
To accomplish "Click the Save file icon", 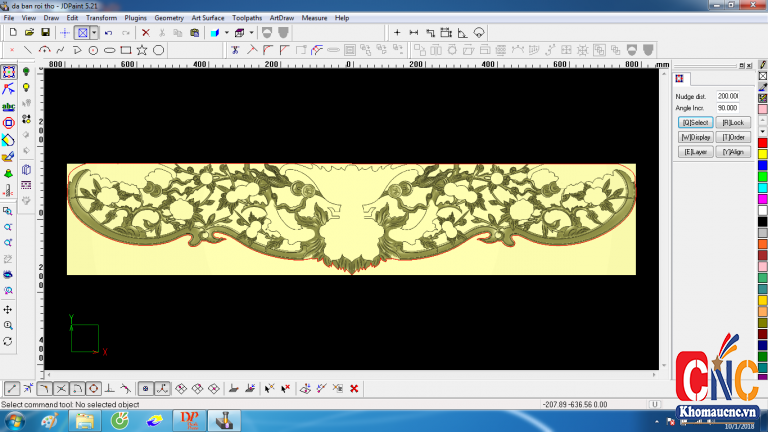I will point(46,33).
